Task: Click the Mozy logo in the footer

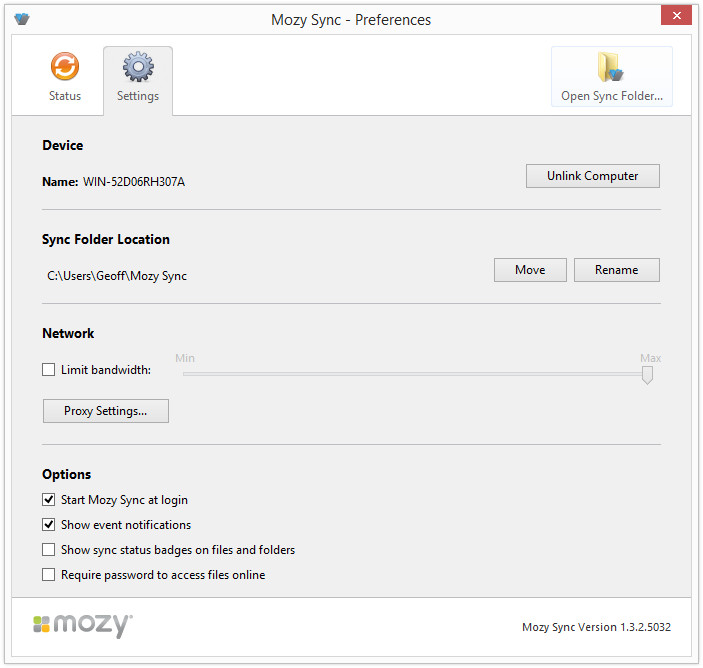Action: click(x=83, y=625)
